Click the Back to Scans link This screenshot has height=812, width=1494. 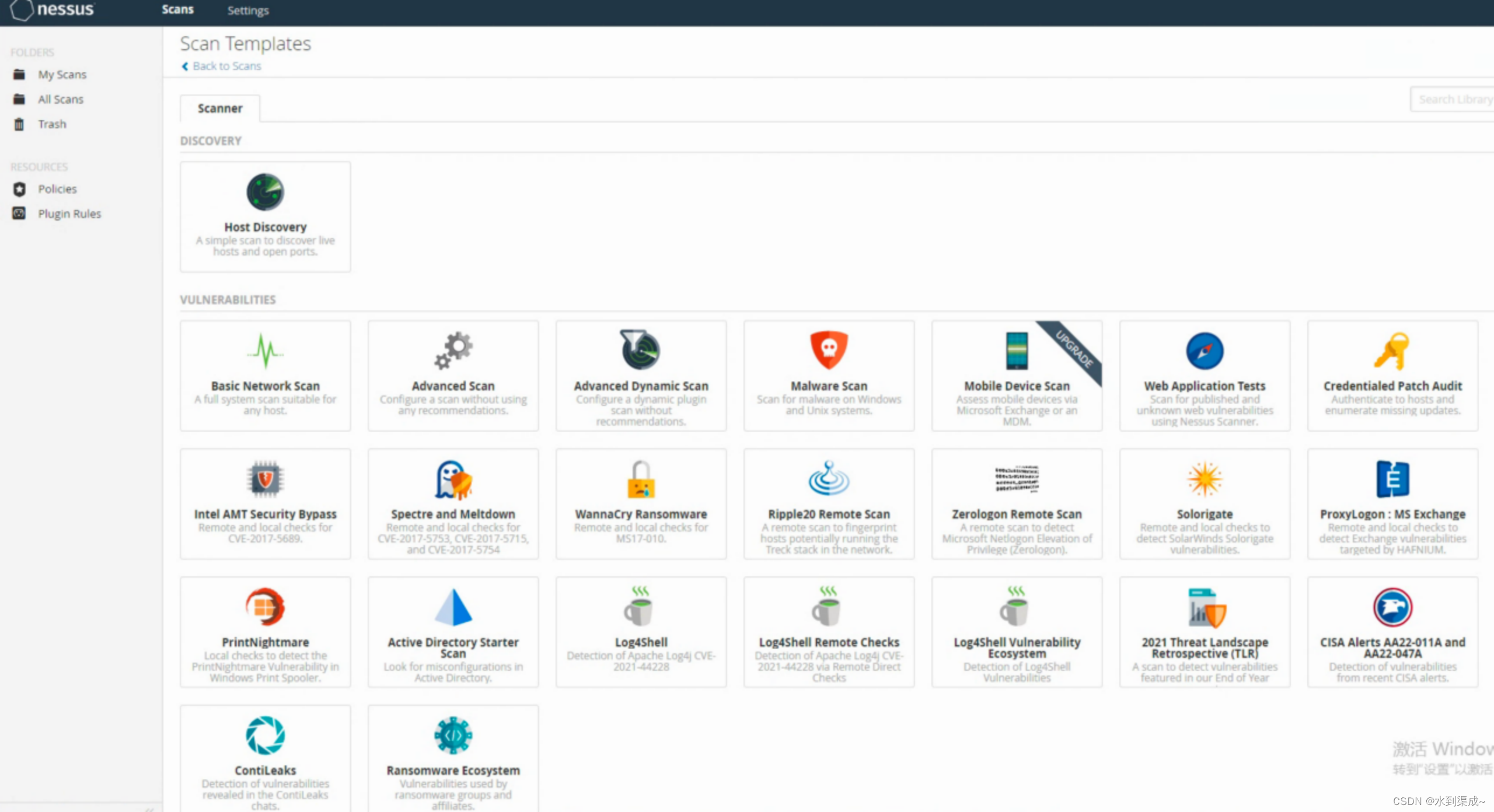pyautogui.click(x=226, y=66)
